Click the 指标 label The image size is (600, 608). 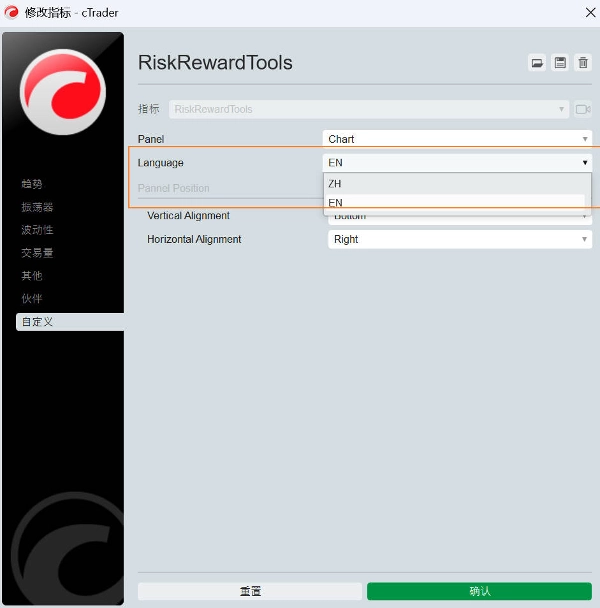(x=149, y=109)
